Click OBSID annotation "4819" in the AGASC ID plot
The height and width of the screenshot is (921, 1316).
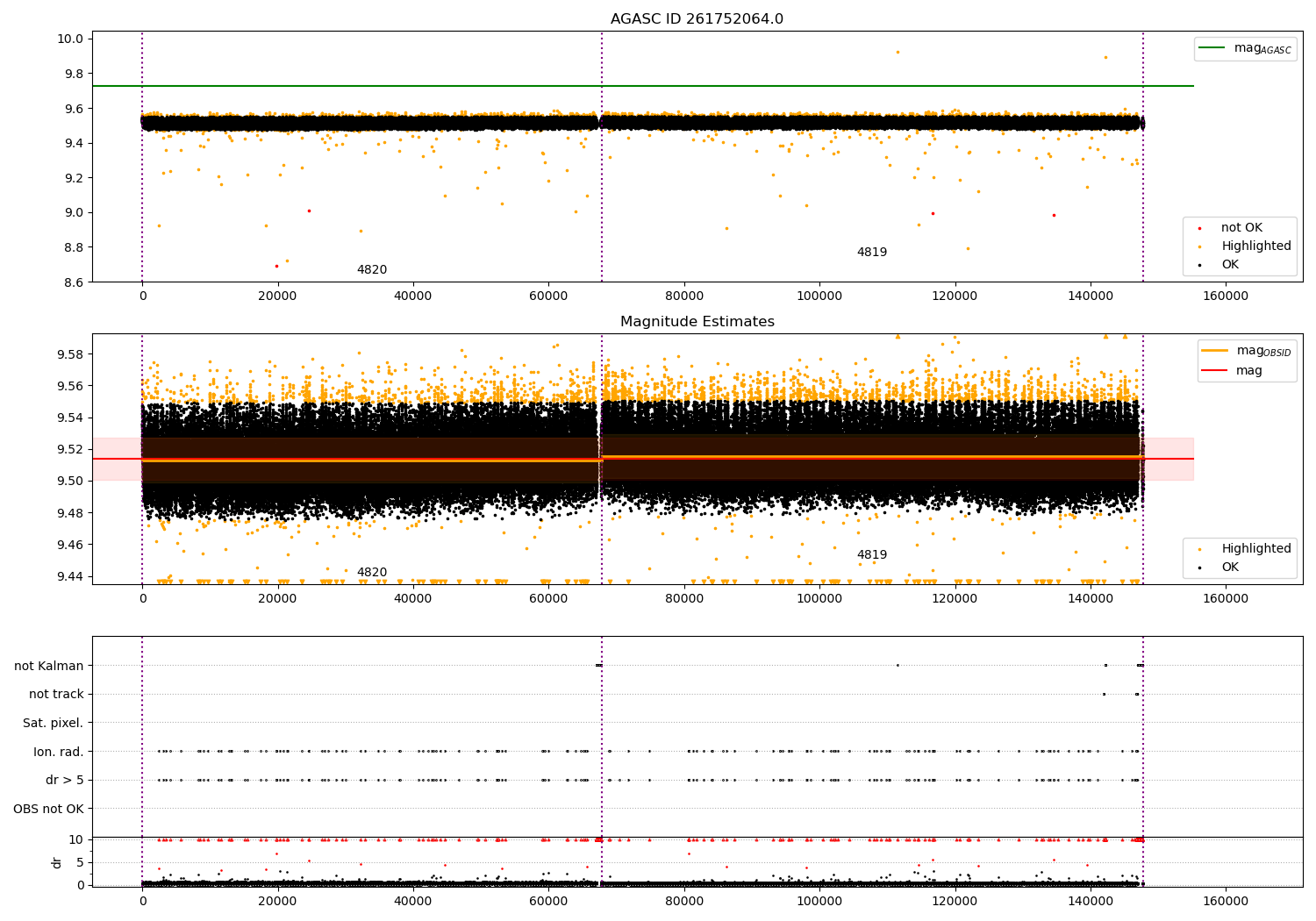tap(872, 253)
